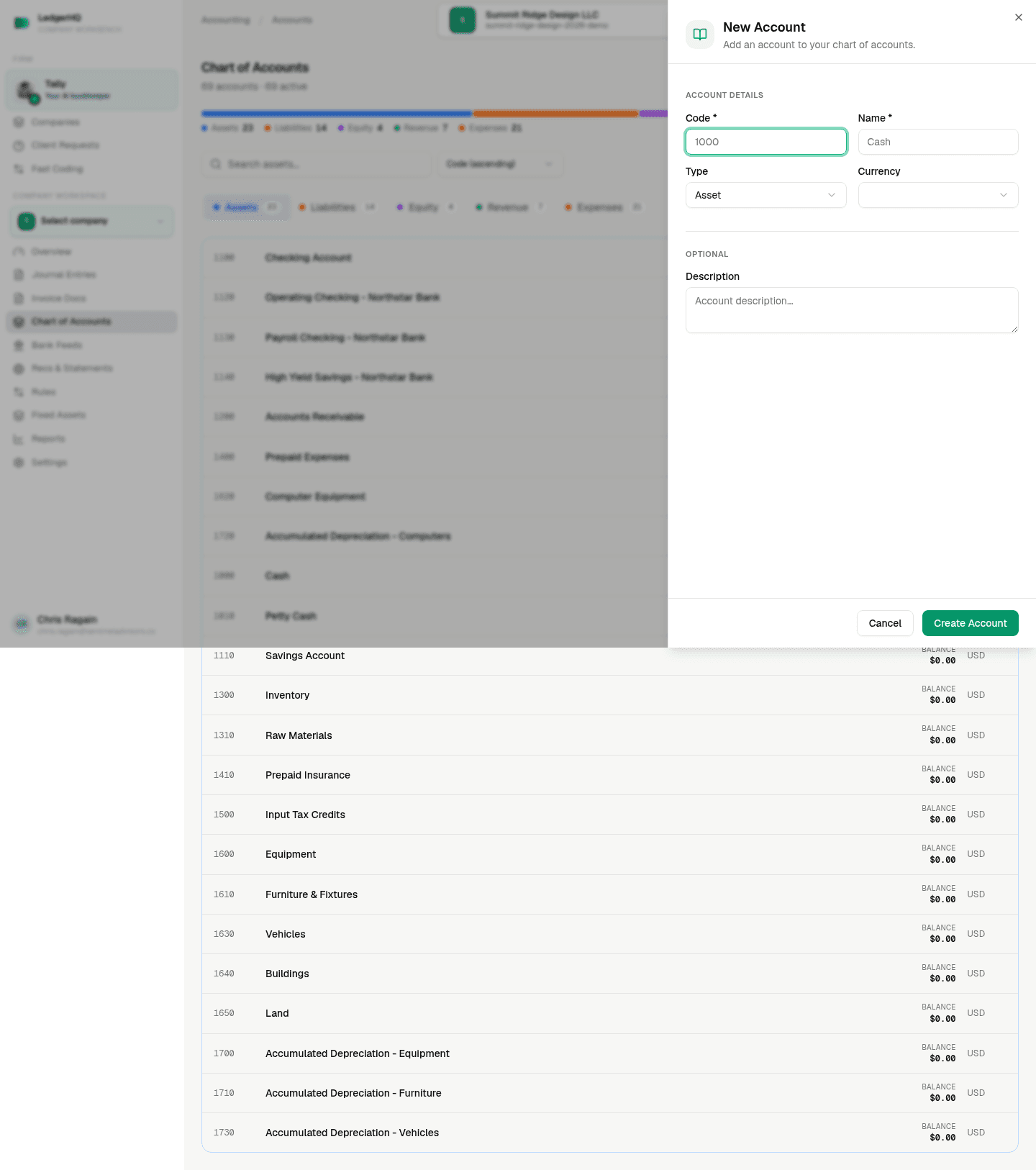Select the Raw Materials account row
The image size is (1036, 1170).
point(610,735)
